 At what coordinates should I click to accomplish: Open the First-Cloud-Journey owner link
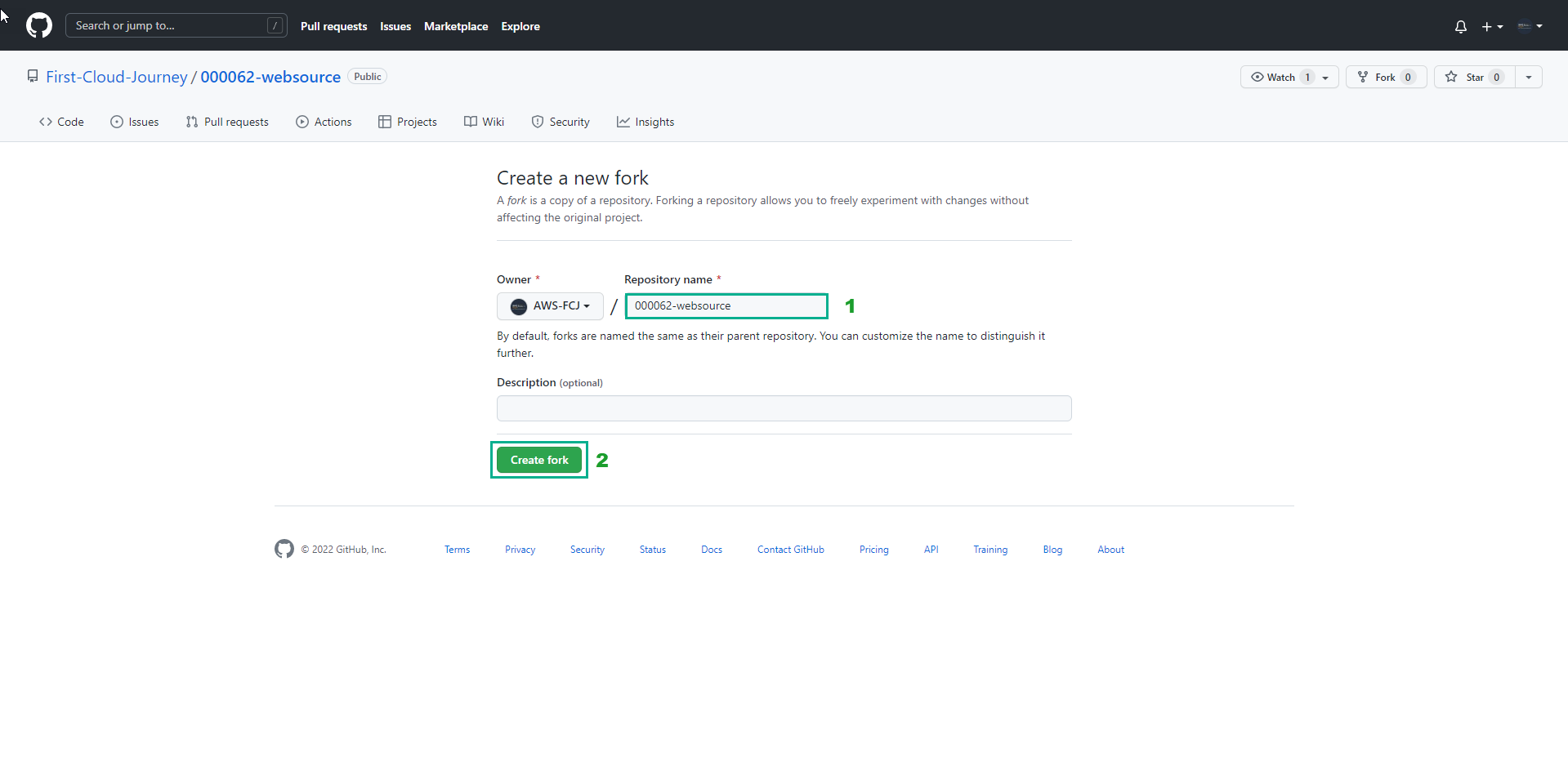click(x=117, y=77)
